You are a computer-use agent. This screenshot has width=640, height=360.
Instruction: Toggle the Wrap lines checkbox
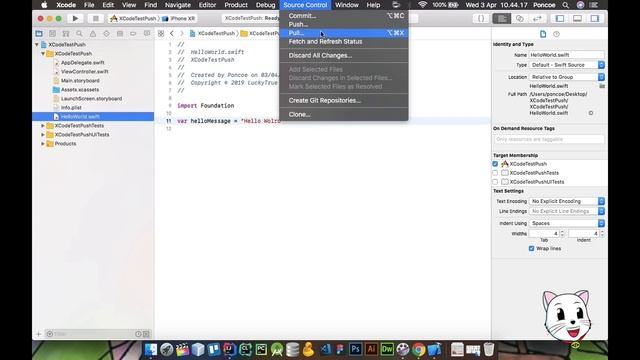531,248
